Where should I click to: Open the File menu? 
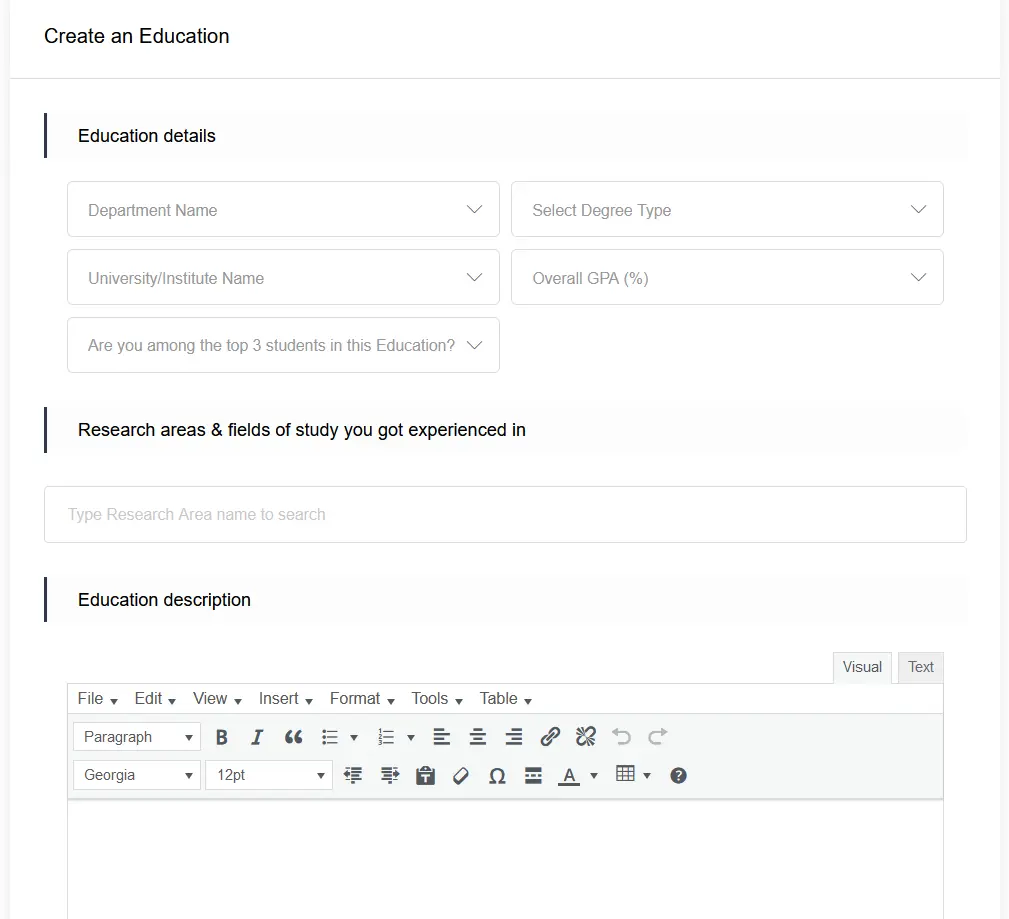97,699
